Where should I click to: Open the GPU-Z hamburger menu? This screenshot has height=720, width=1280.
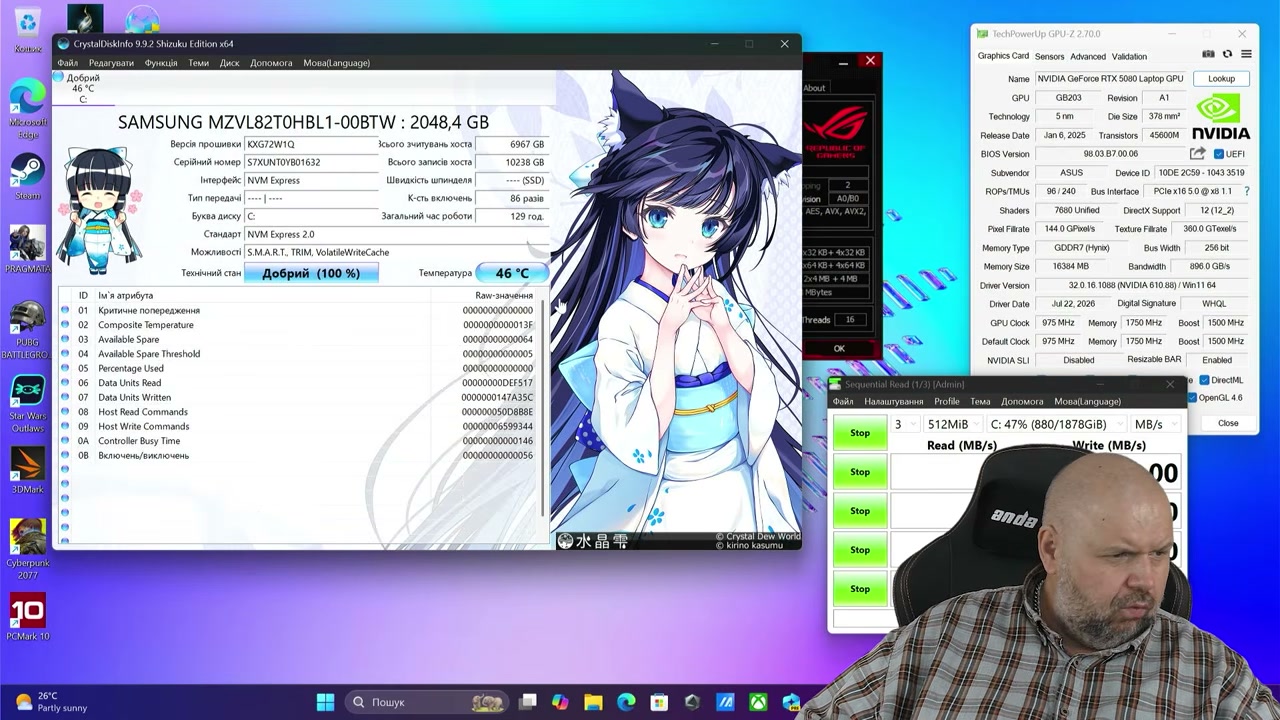1245,54
